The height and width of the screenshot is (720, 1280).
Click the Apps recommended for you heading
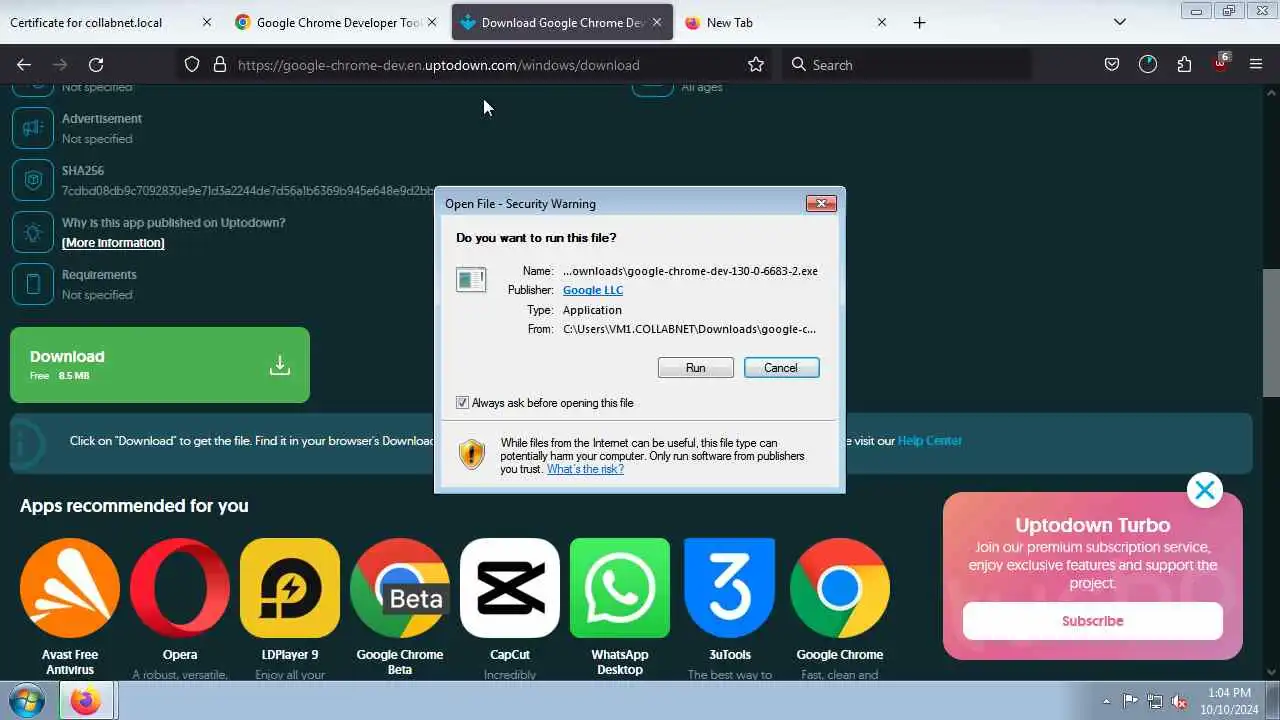134,506
